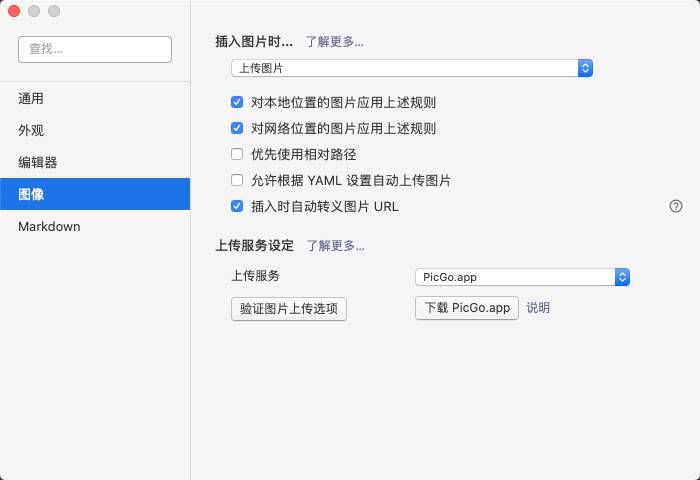Toggle 插入时自动转义图片 URL checkbox
This screenshot has height=480, width=700.
pyautogui.click(x=237, y=206)
